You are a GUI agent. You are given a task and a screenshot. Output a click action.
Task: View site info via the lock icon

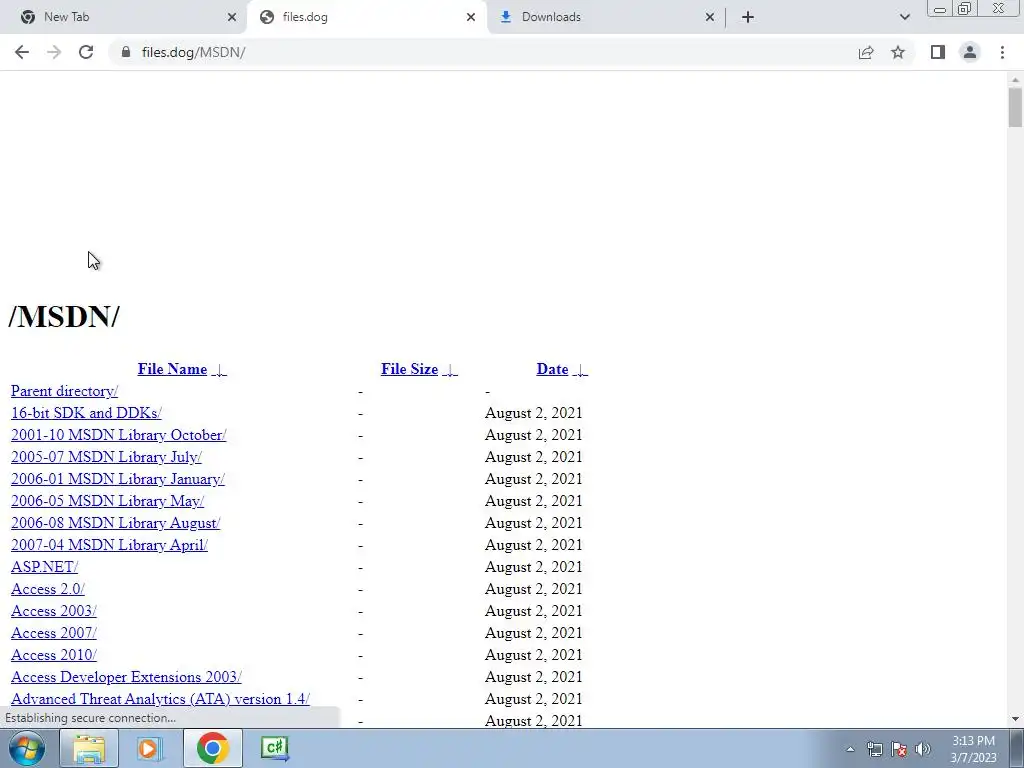click(125, 52)
